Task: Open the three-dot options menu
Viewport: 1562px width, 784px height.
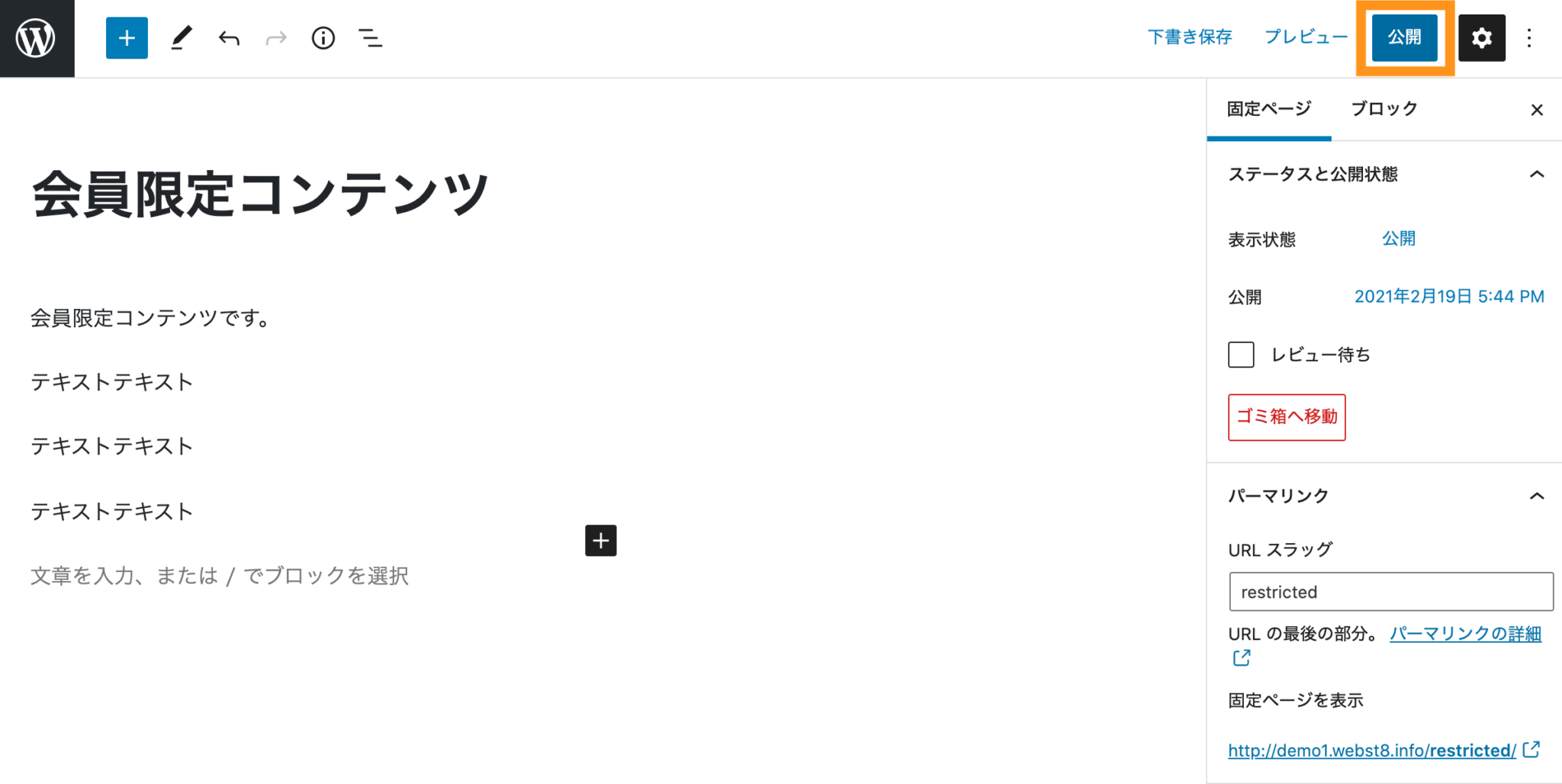Action: pos(1529,37)
